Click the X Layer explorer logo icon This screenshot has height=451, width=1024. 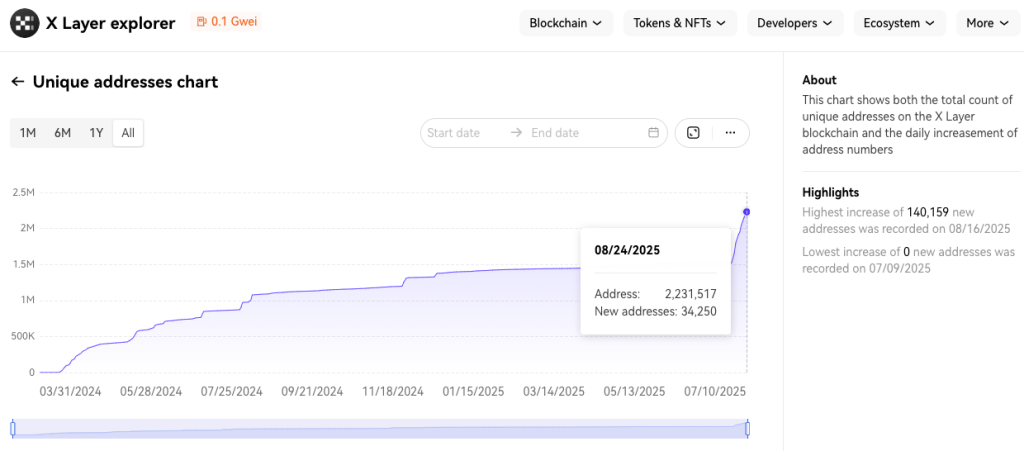coord(24,23)
